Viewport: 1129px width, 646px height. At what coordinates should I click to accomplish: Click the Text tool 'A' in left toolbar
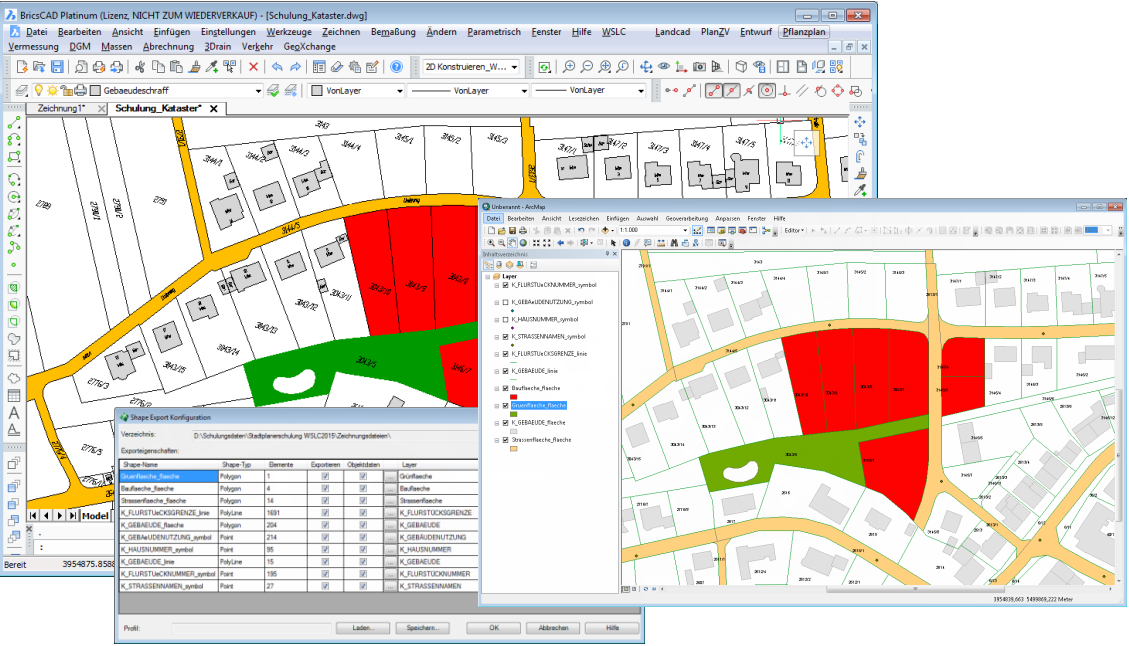(x=14, y=412)
